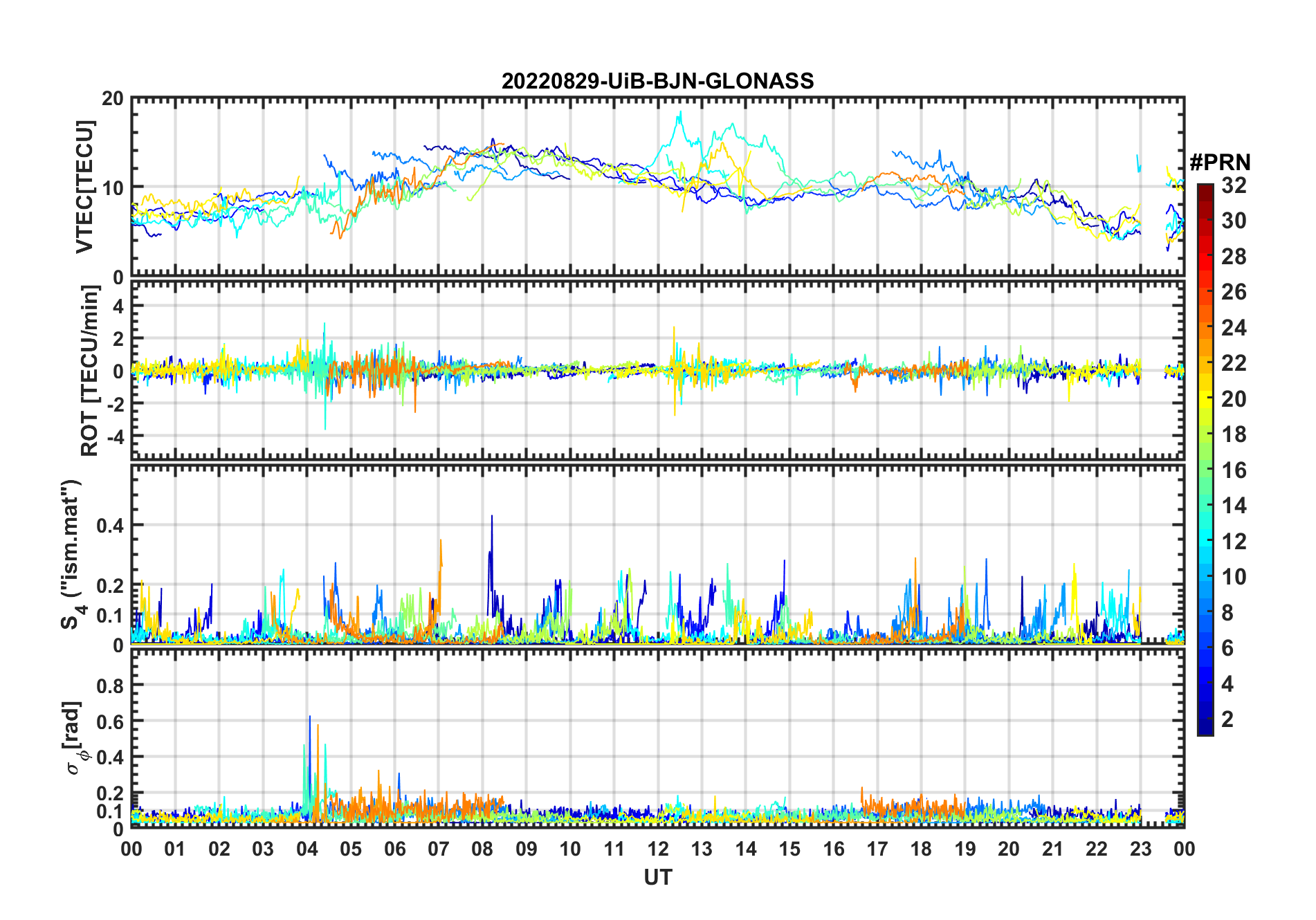Click the 20 label on PRN colorbar
This screenshot has width=1316, height=920.
[1234, 399]
